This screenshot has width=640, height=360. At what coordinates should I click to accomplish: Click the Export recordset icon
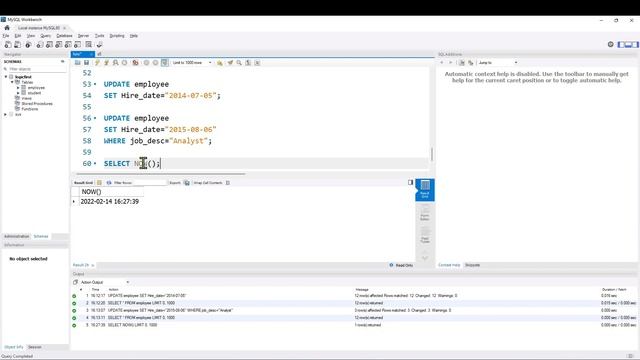187,183
